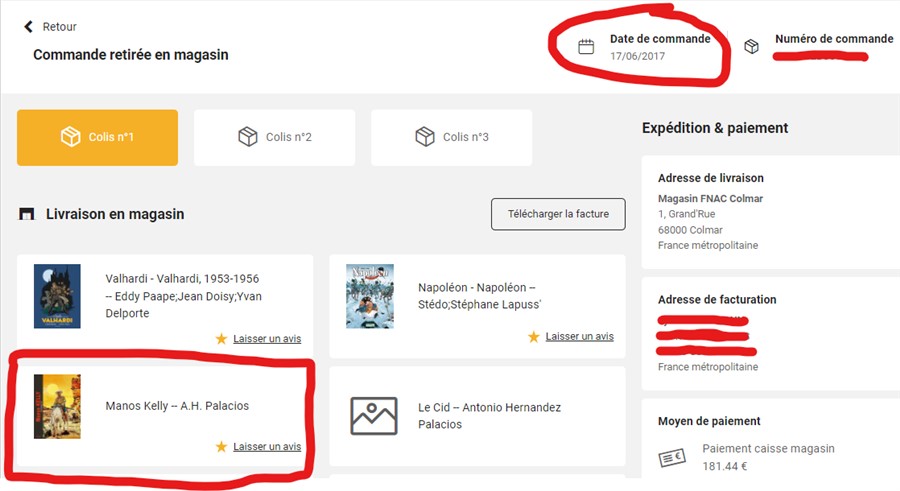Leave a review for Manos Kelly
This screenshot has width=900, height=491.
(266, 447)
